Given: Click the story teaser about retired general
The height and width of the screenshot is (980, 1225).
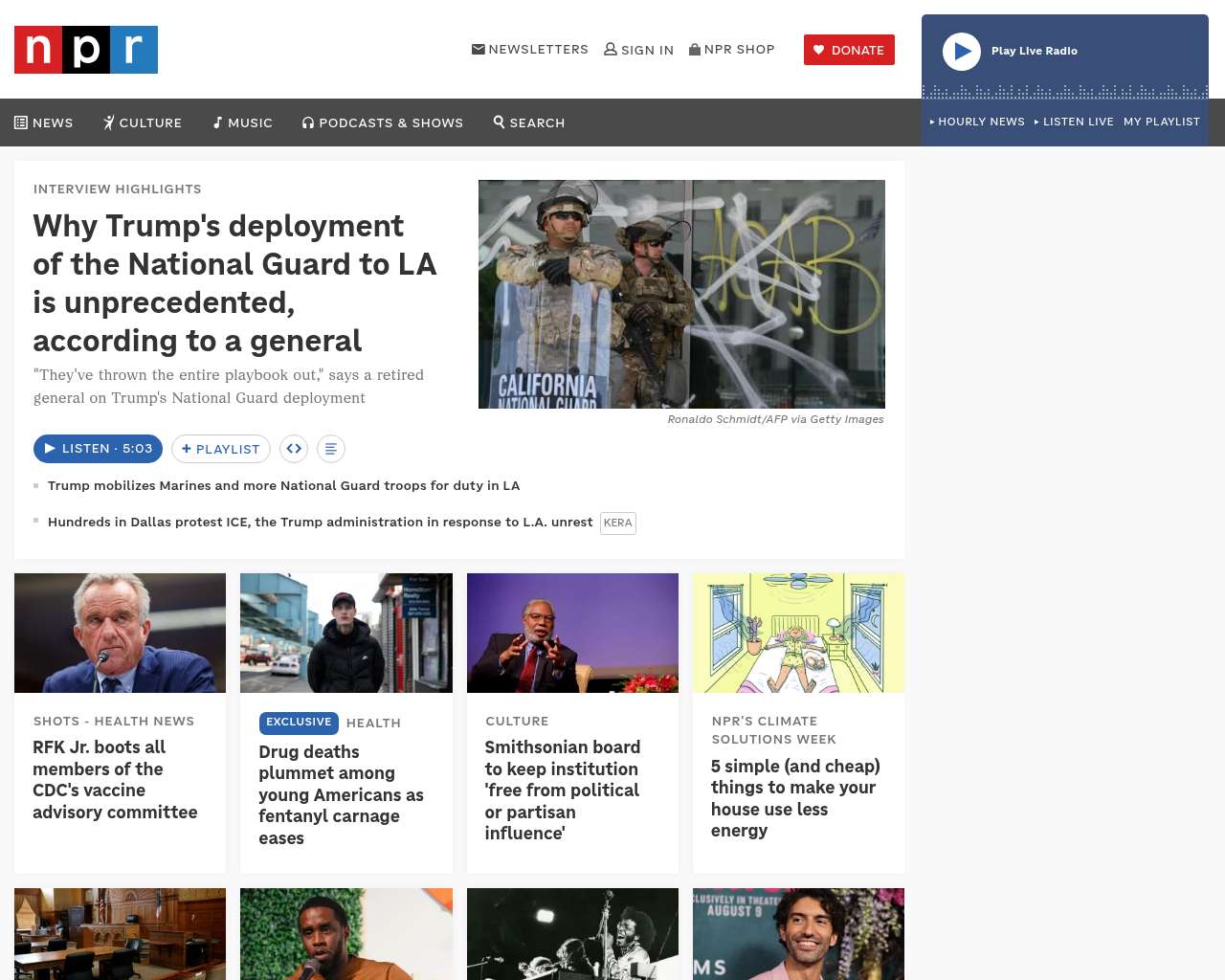Looking at the screenshot, I should pos(229,387).
